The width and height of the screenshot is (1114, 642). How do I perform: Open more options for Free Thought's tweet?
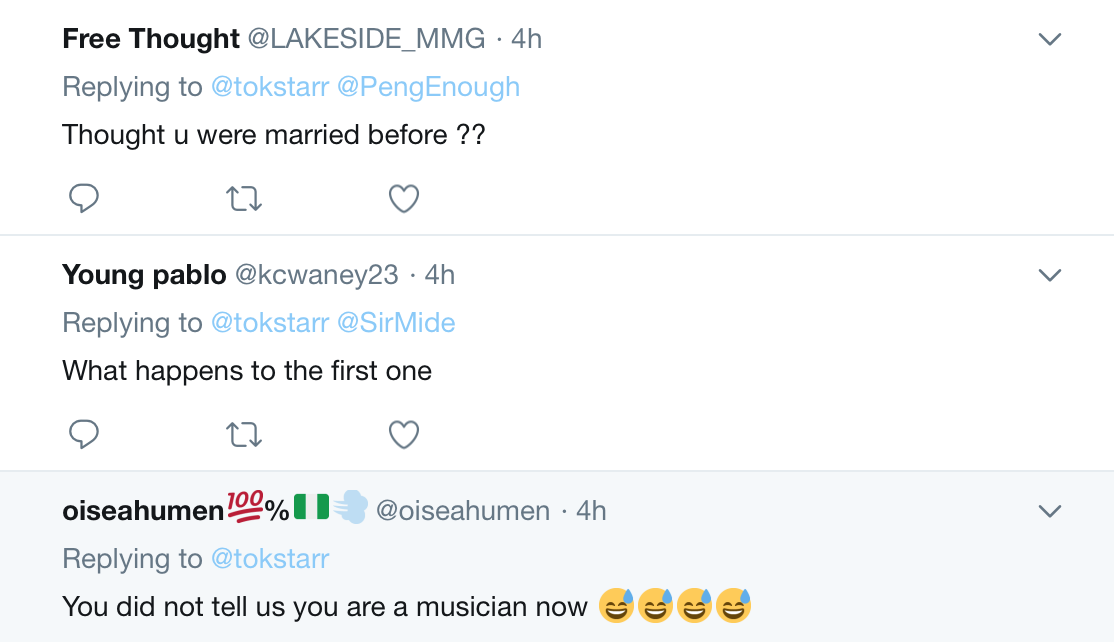point(1049,40)
